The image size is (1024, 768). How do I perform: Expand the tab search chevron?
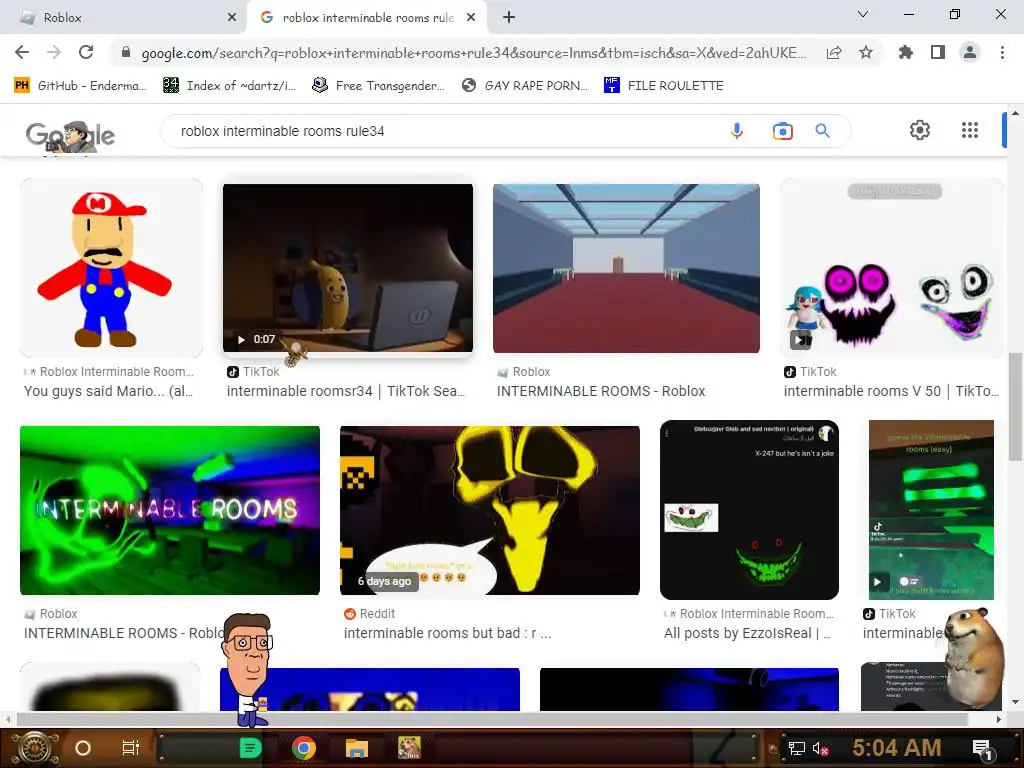pyautogui.click(x=863, y=14)
